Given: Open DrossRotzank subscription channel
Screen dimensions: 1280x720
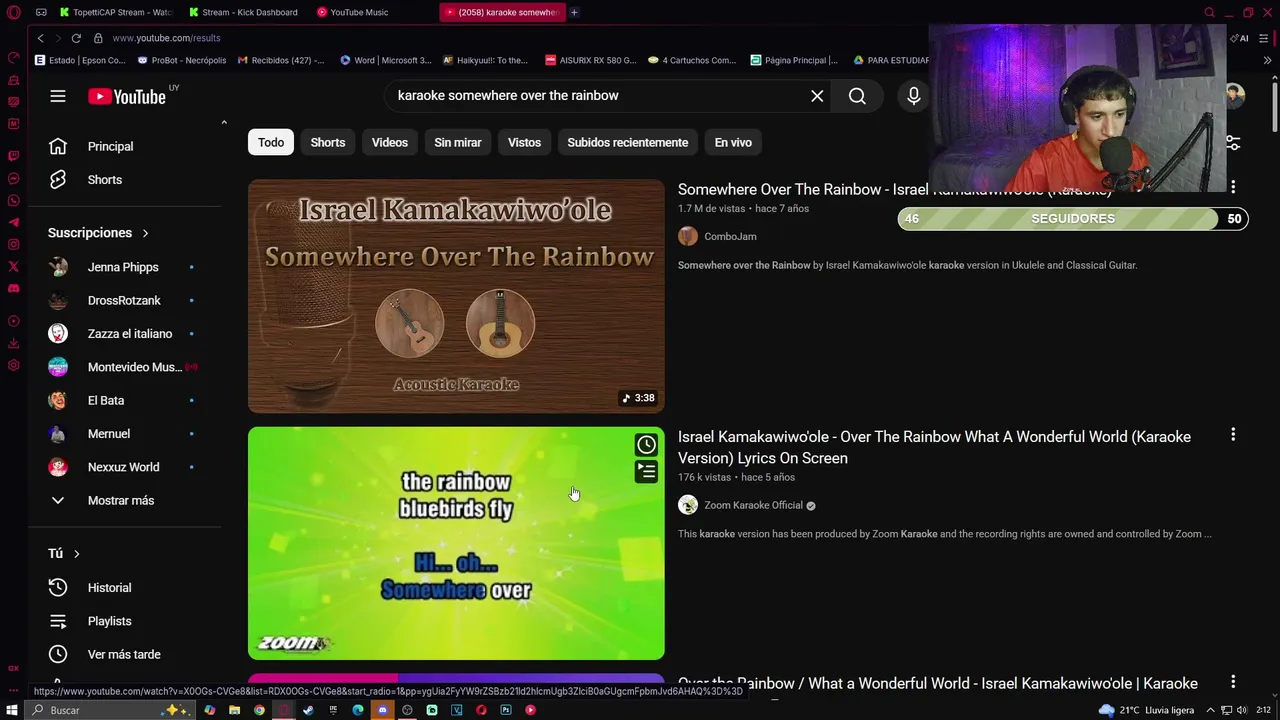Looking at the screenshot, I should pos(125,300).
